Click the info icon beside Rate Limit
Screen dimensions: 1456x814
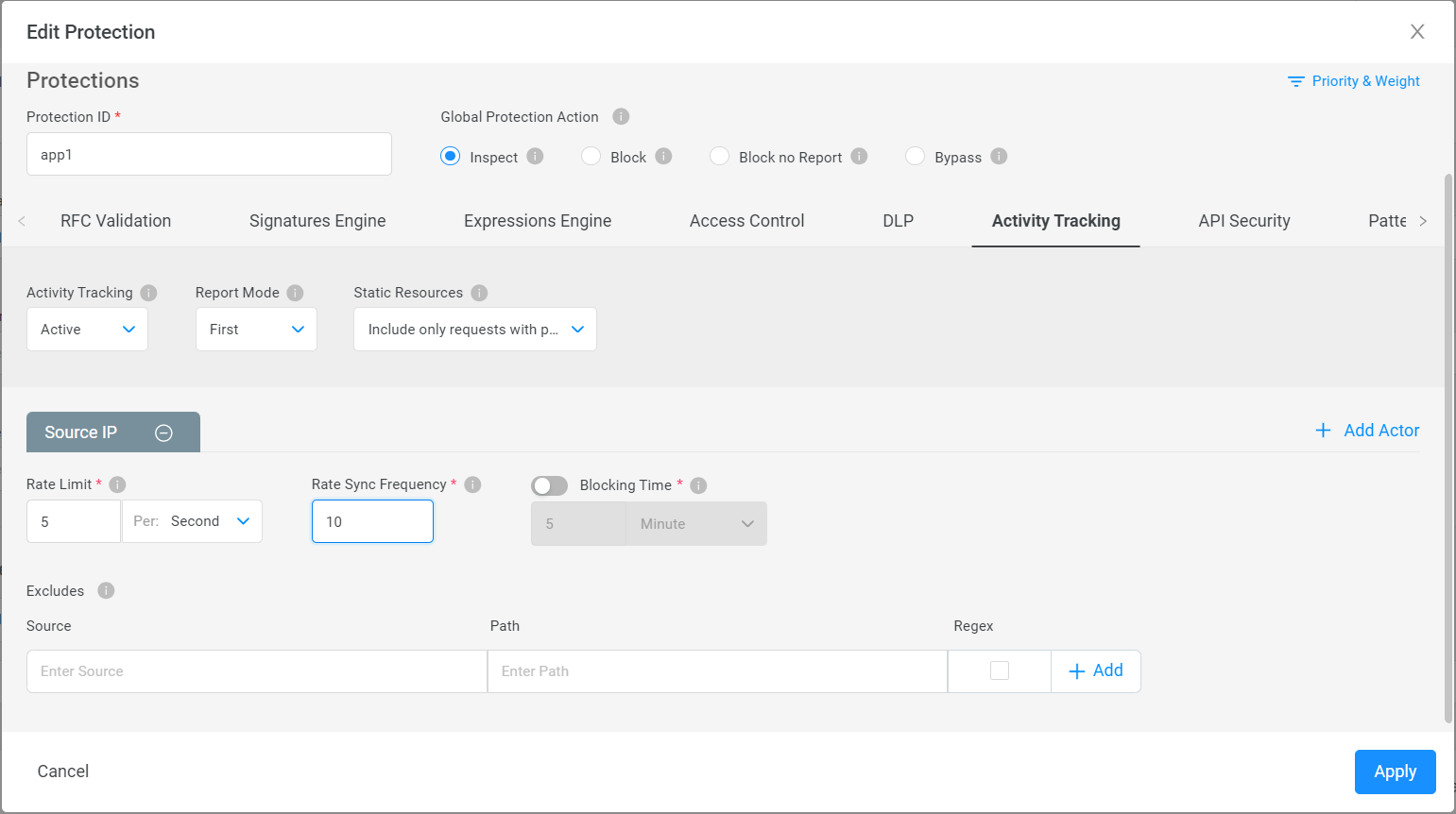(117, 484)
